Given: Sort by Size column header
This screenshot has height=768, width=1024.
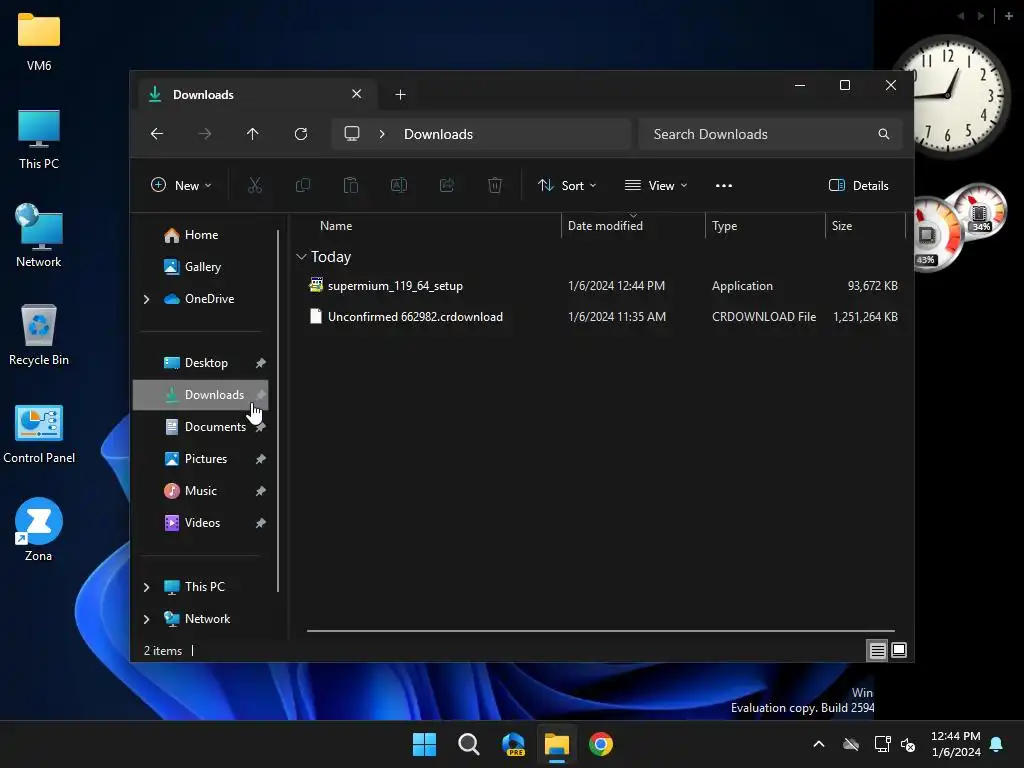Looking at the screenshot, I should point(865,226).
